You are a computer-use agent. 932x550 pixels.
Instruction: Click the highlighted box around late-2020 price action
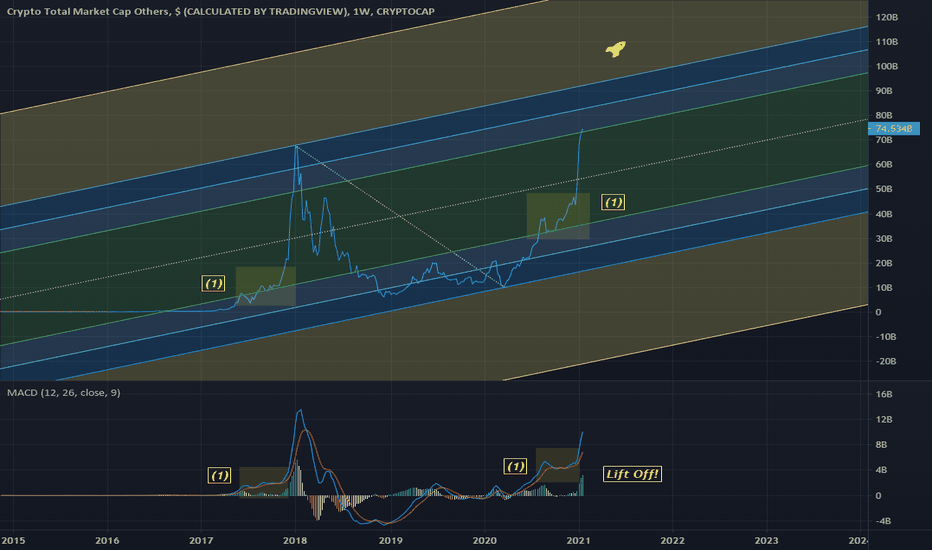click(558, 216)
